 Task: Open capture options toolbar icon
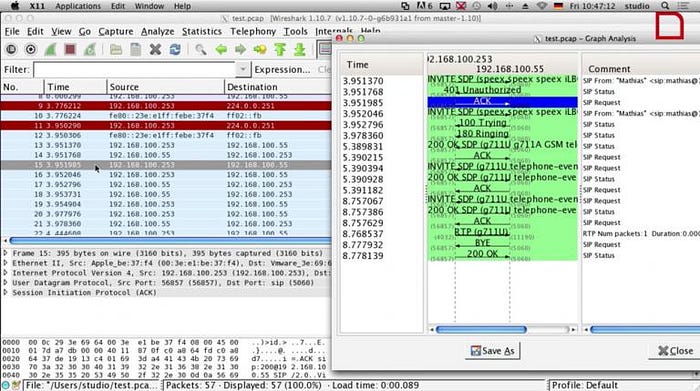pos(31,49)
